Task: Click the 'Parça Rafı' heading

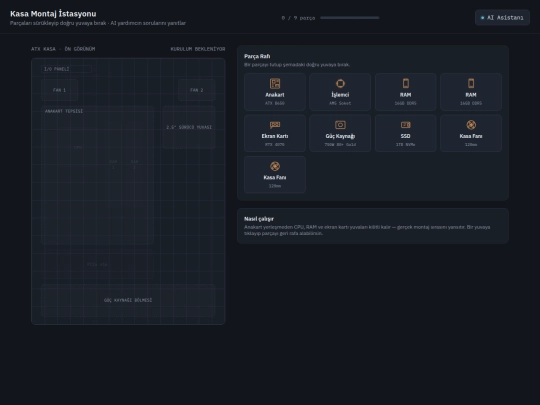Action: coord(257,56)
